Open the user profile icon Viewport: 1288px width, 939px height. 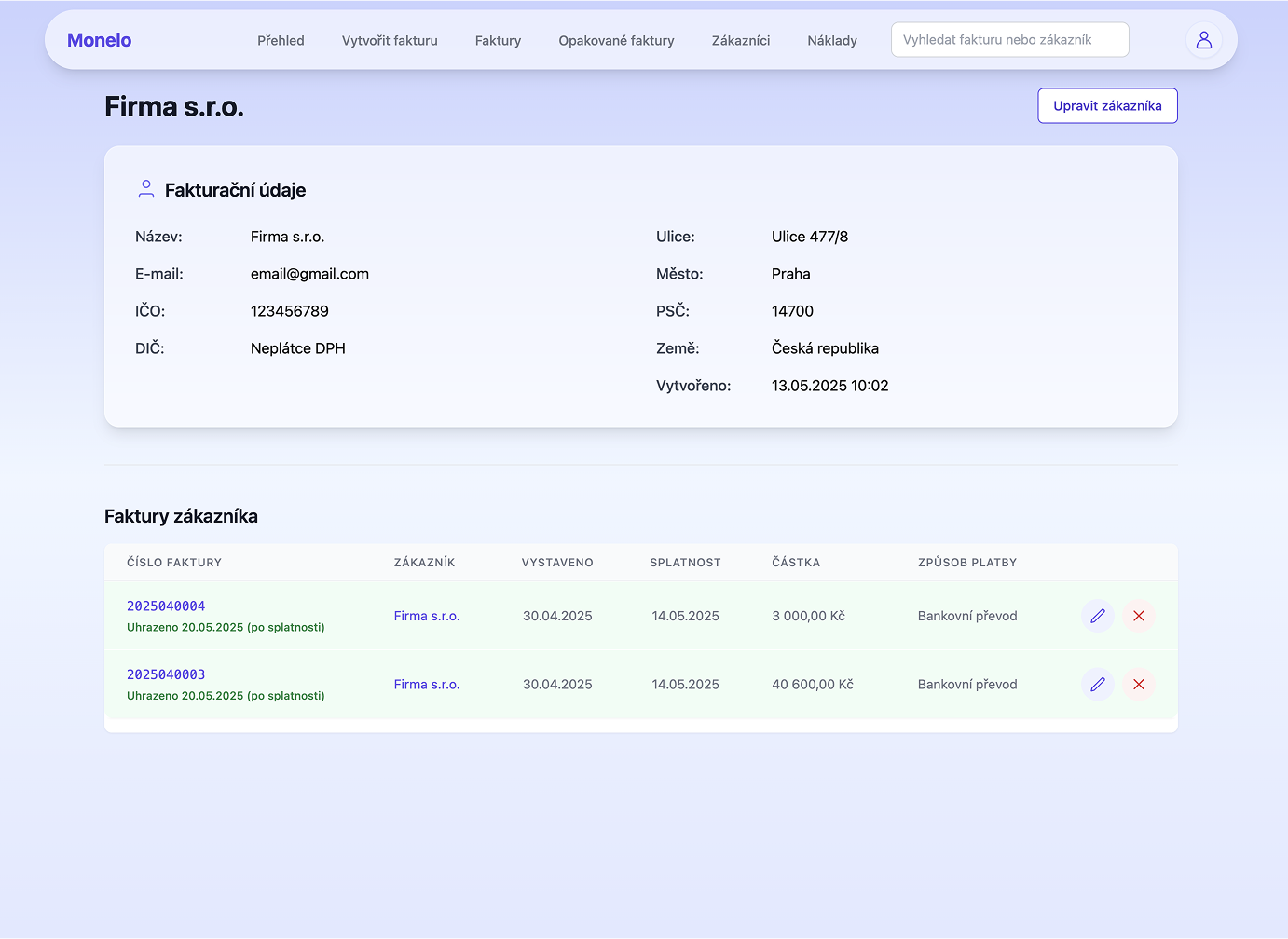coord(1203,40)
